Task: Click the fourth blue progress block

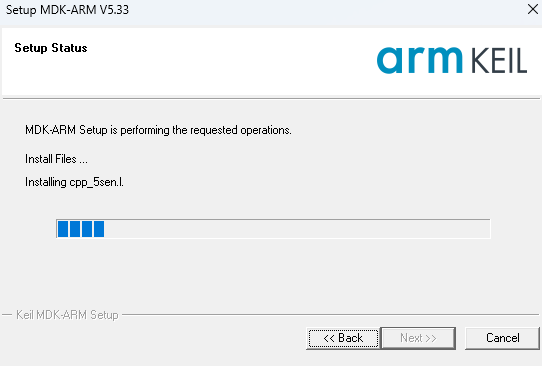Action: tap(99, 229)
